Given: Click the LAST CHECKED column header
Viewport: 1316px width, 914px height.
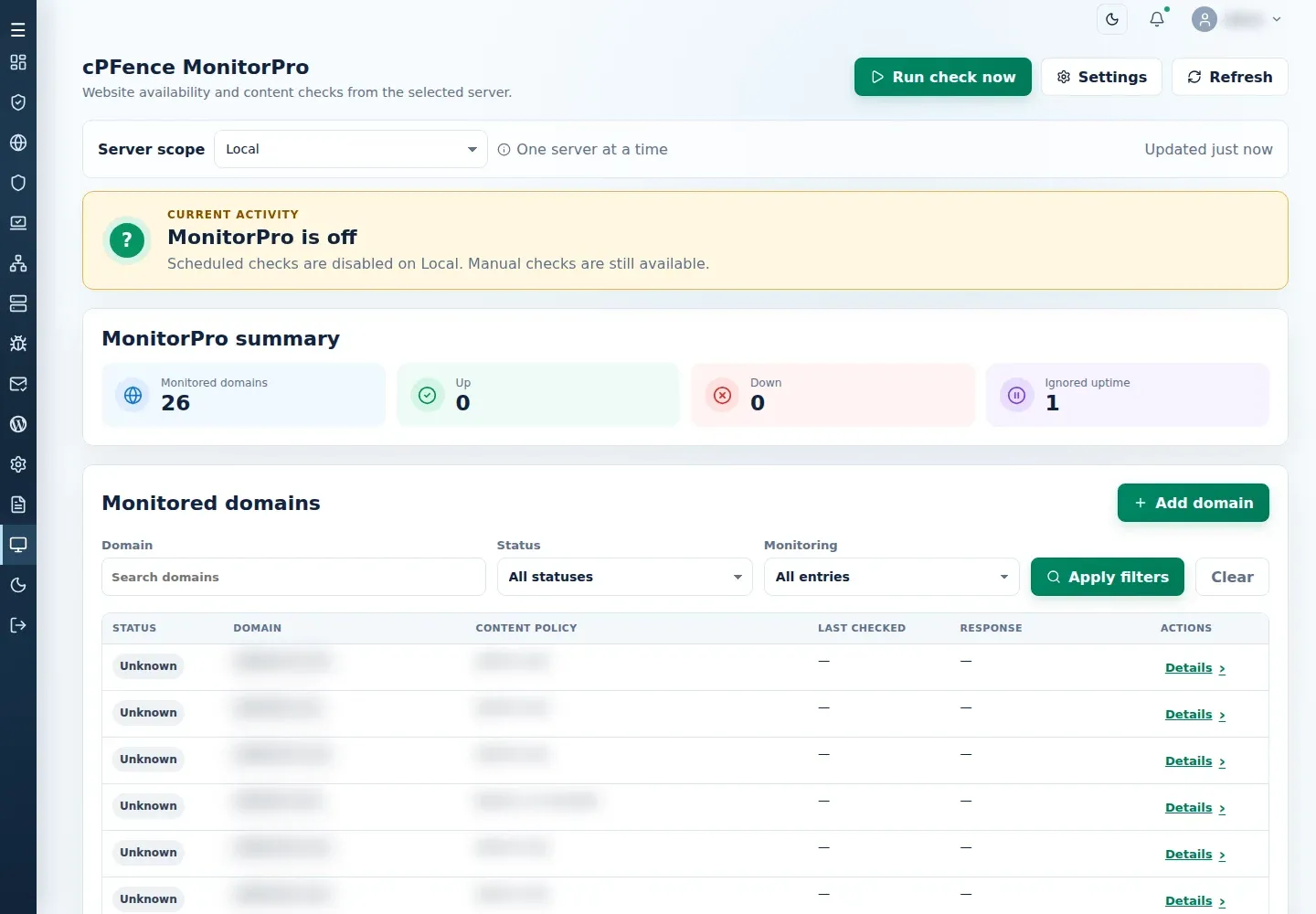Looking at the screenshot, I should click(x=862, y=628).
